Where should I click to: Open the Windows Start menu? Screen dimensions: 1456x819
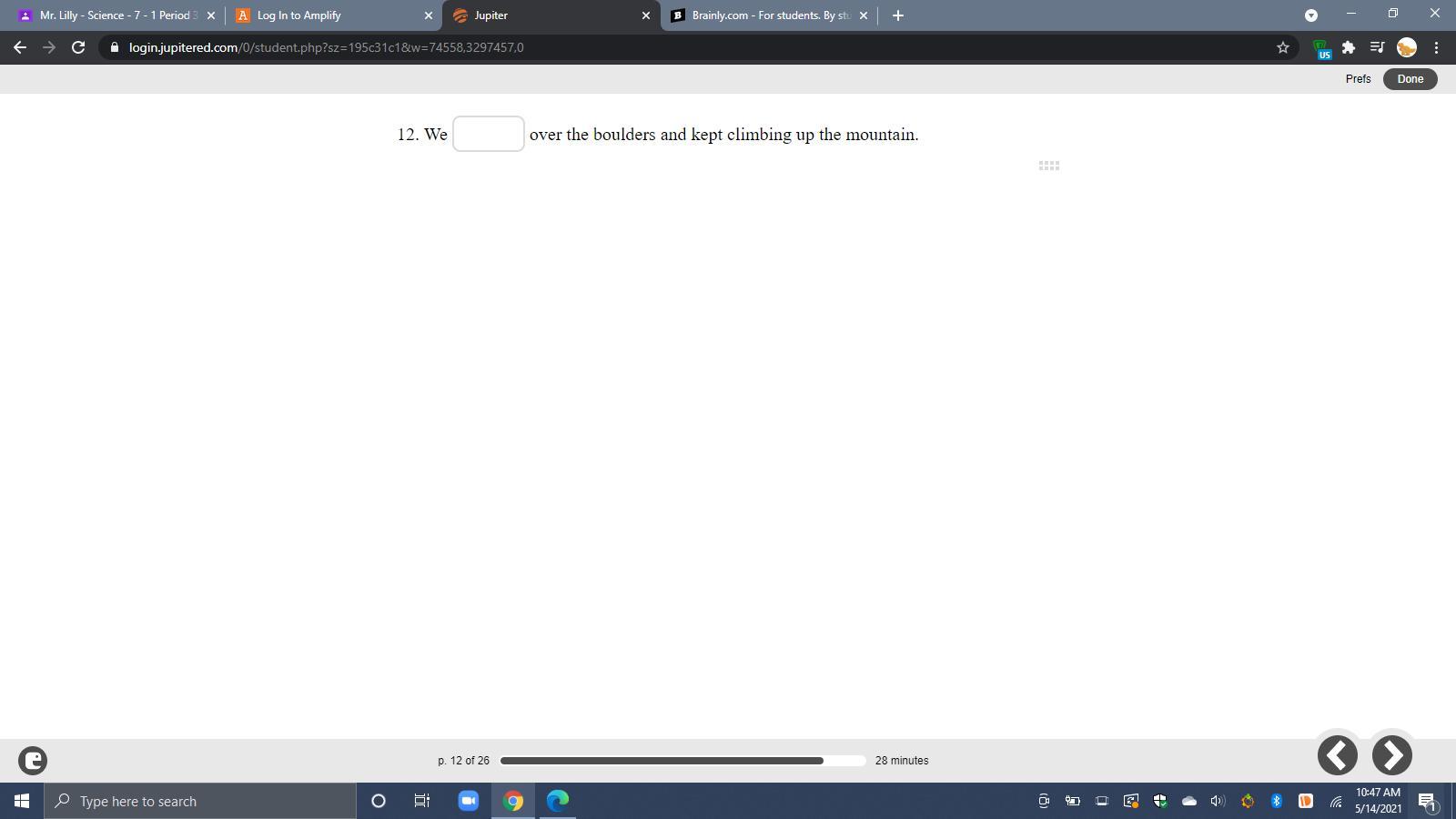22,801
